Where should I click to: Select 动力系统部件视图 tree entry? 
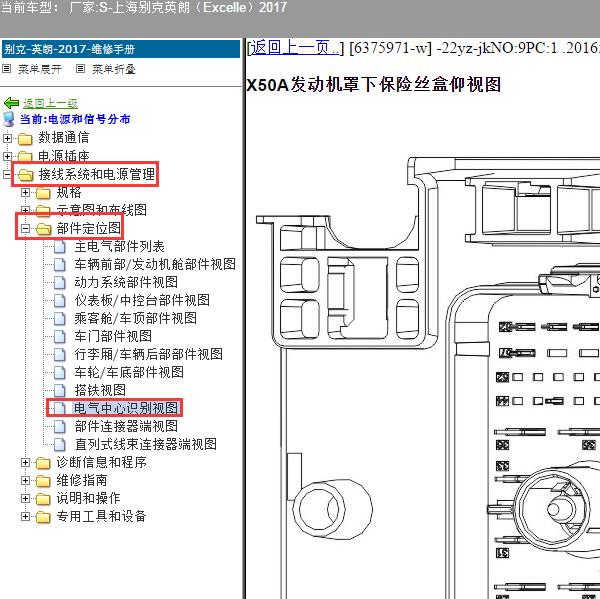tap(126, 282)
